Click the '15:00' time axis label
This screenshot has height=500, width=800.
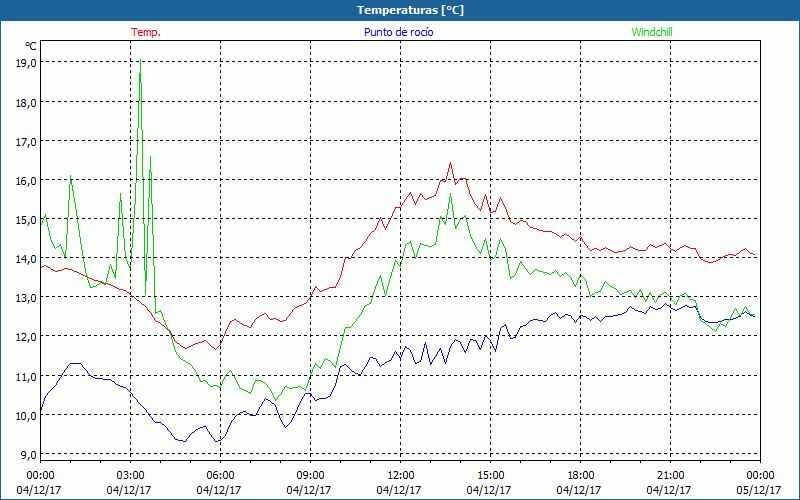click(490, 476)
